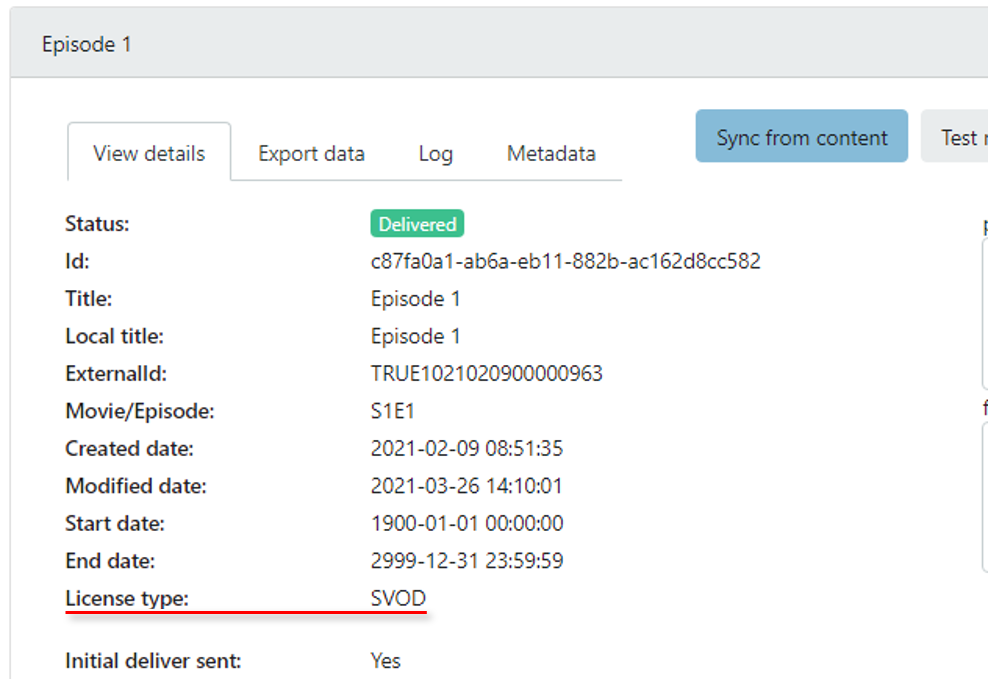Viewport: 988px width, 679px height.
Task: Click the green Delivered status badge
Action: coord(417,224)
